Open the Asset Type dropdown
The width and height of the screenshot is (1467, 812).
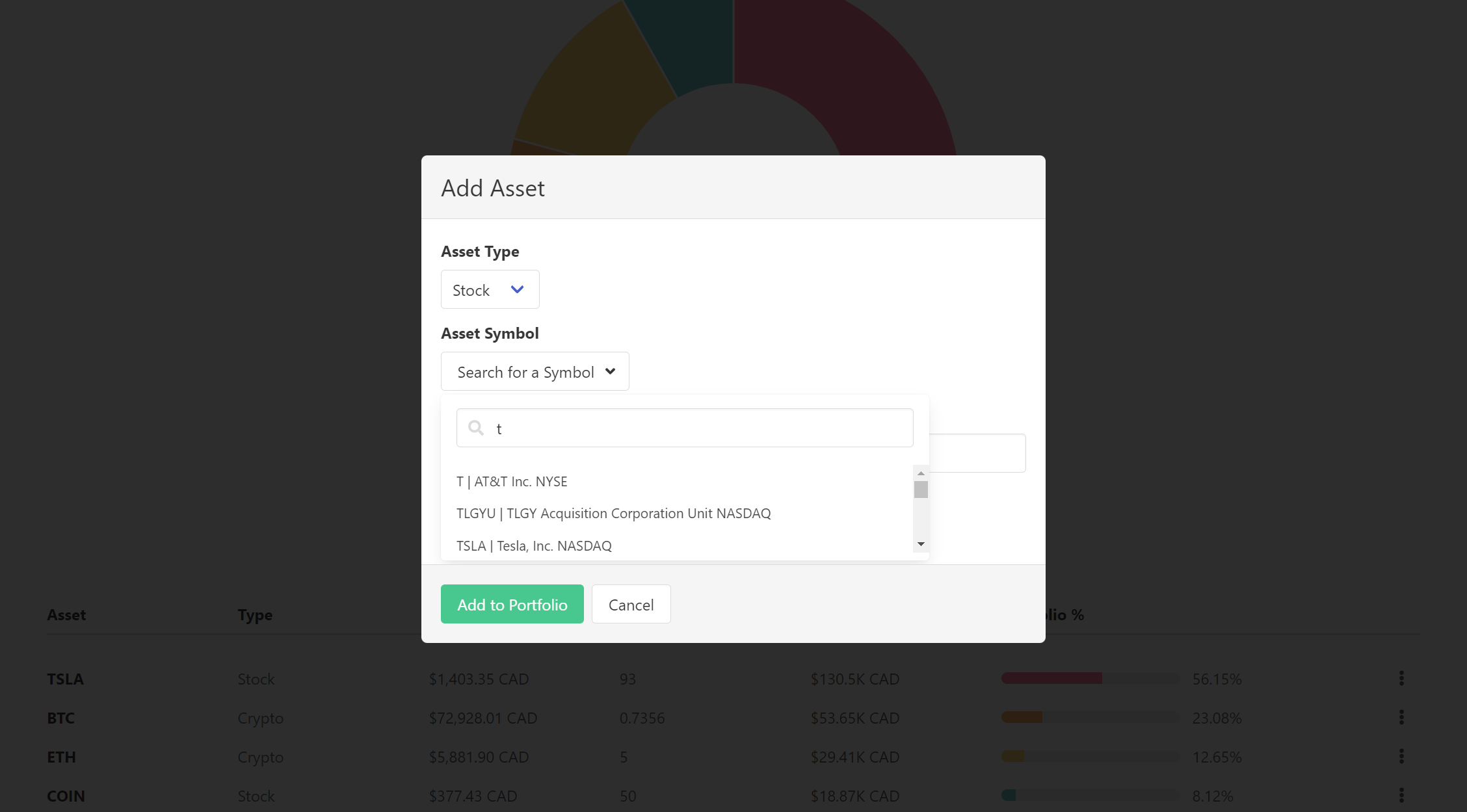click(x=490, y=289)
